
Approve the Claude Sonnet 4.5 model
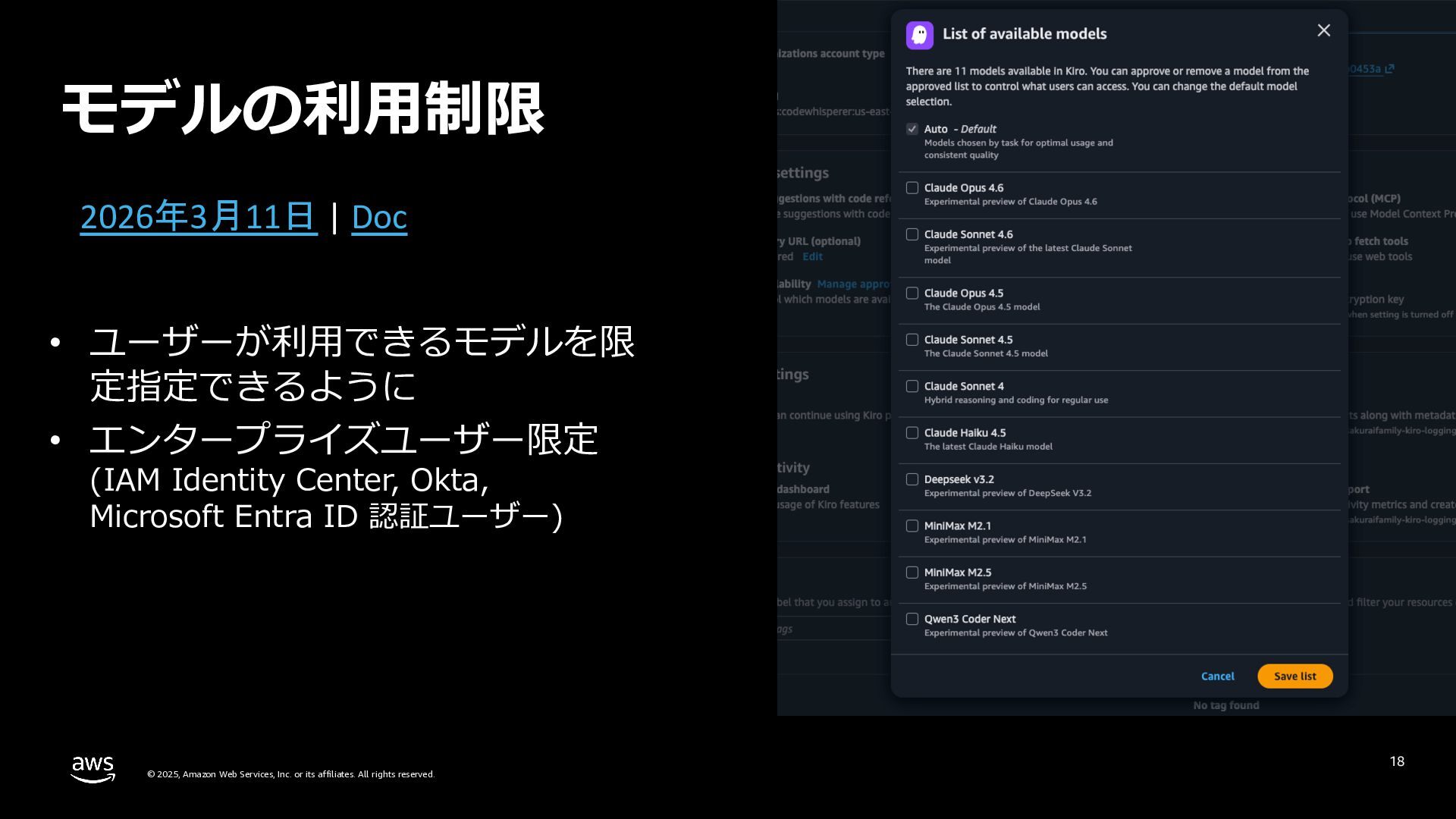click(x=912, y=340)
